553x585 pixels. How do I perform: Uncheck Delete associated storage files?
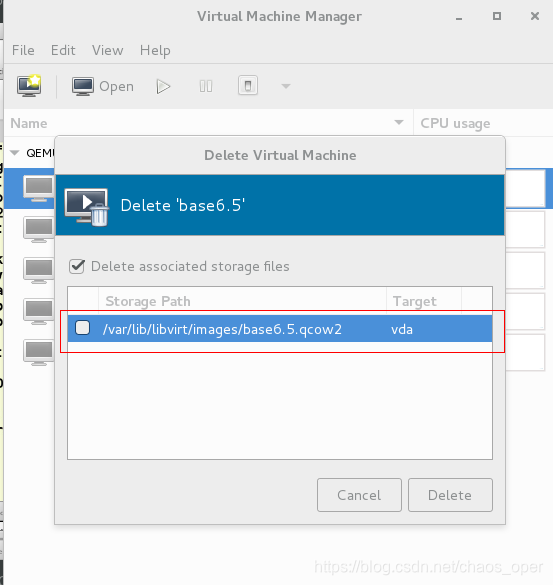pos(77,266)
